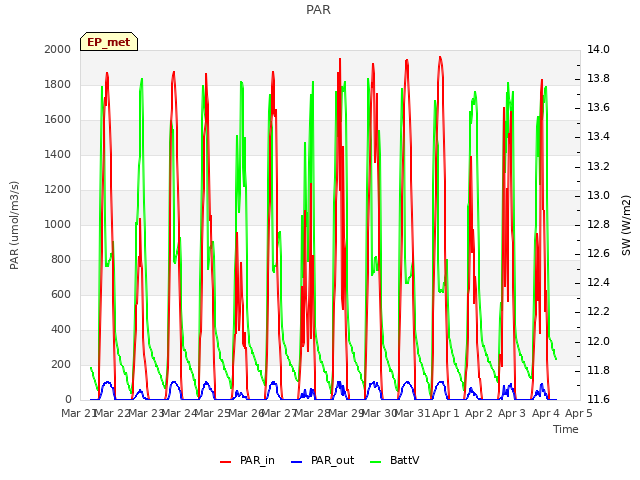Click the 1400 left axis tick label
The width and height of the screenshot is (640, 480).
[x=58, y=154]
